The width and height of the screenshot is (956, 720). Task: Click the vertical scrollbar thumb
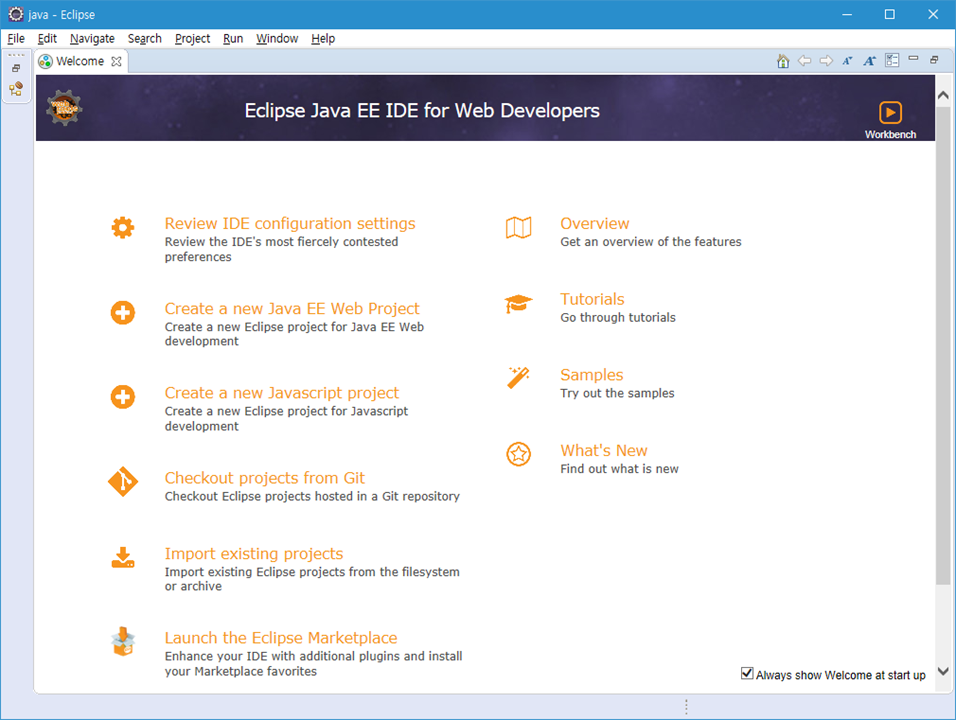(943, 346)
